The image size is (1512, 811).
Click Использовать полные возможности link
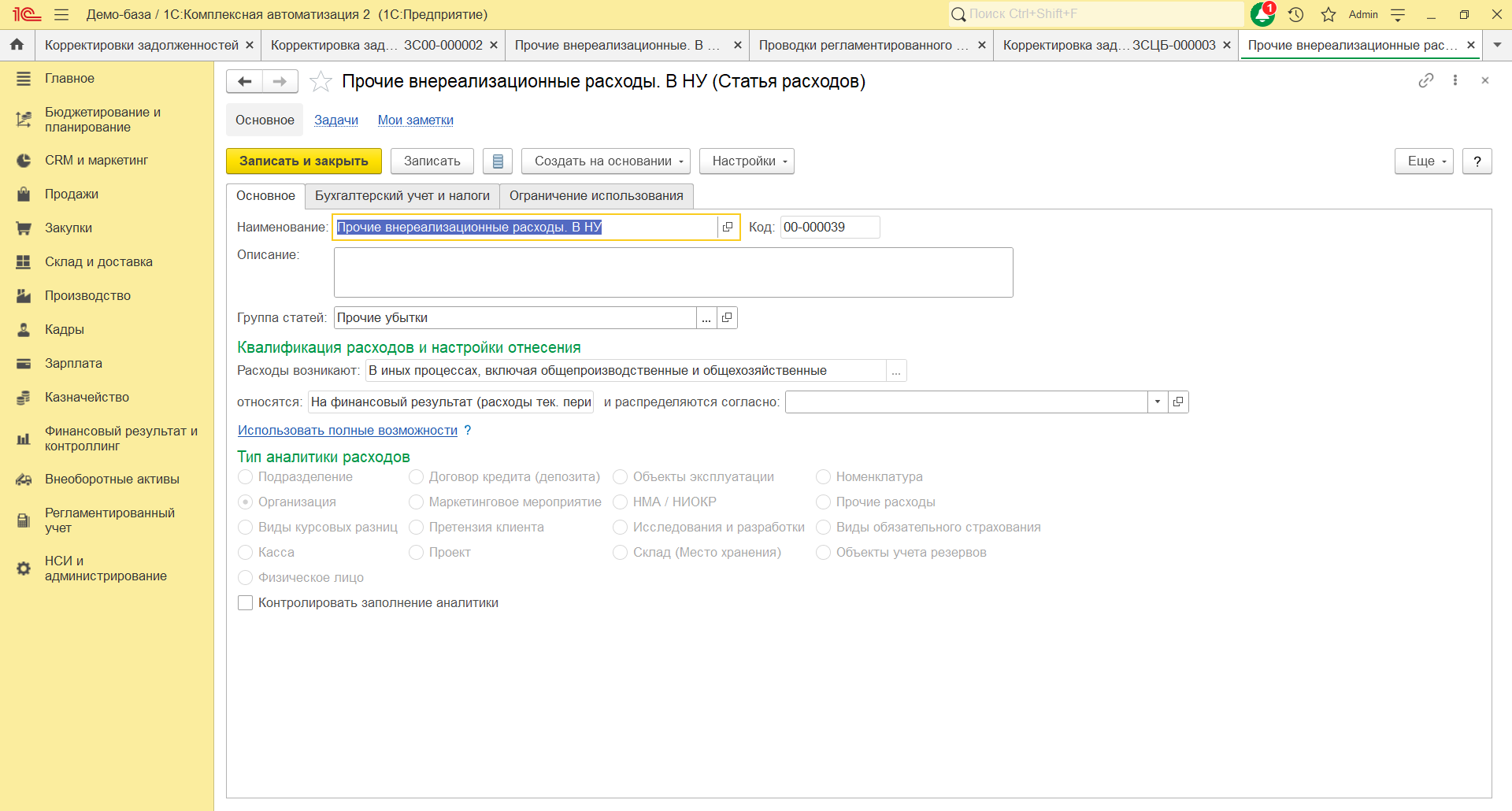347,430
